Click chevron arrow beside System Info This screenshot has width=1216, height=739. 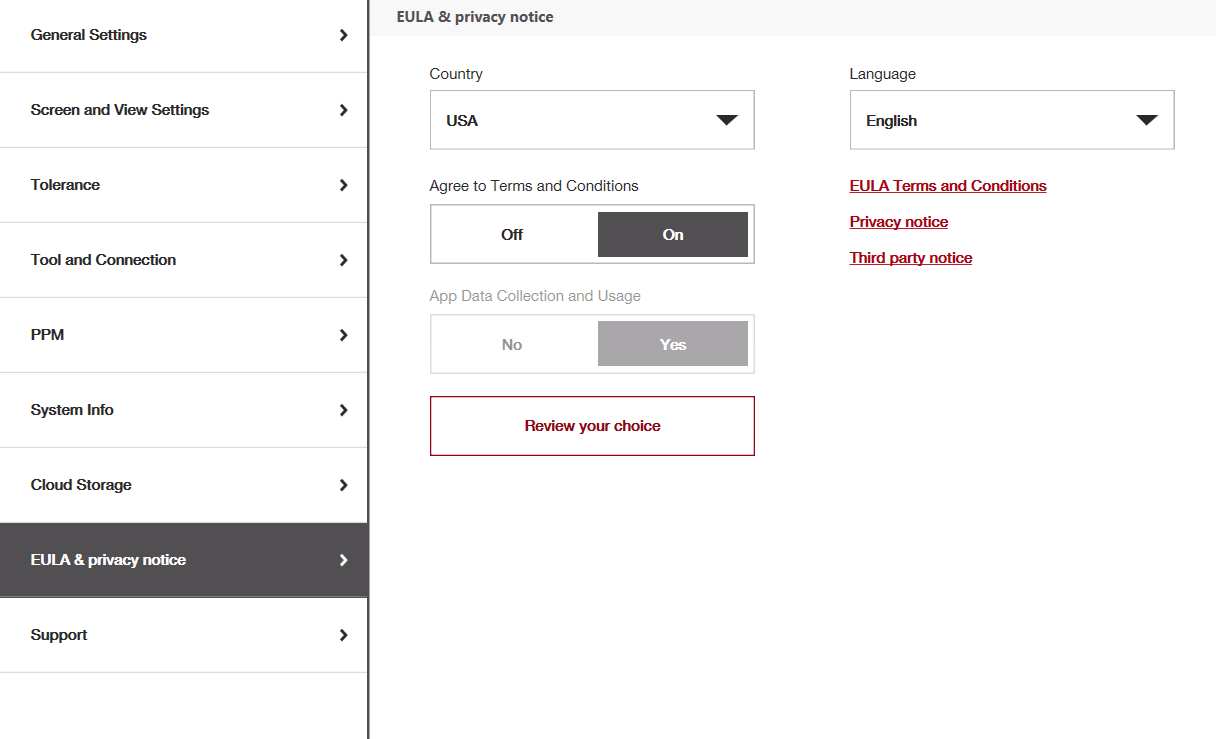tap(344, 410)
